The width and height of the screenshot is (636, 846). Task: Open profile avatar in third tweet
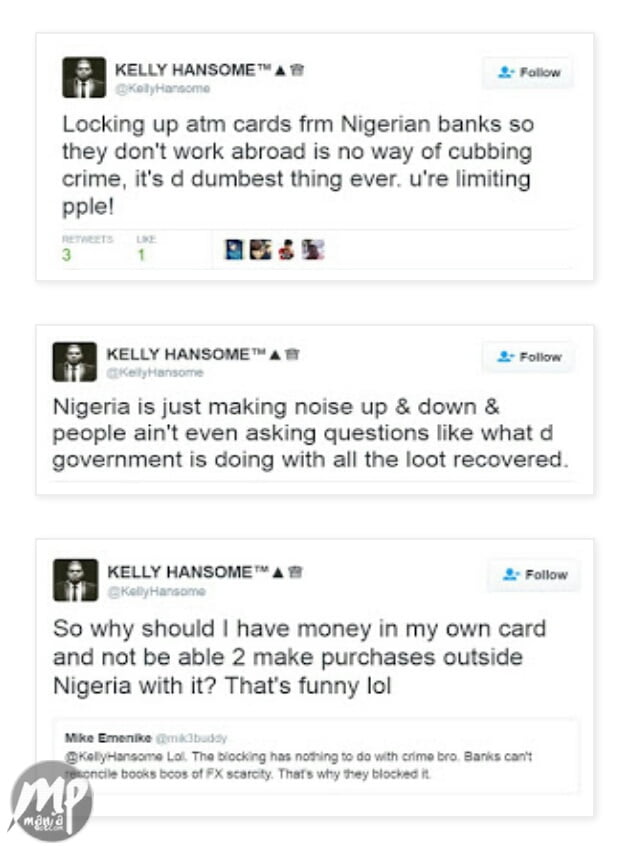[76, 579]
